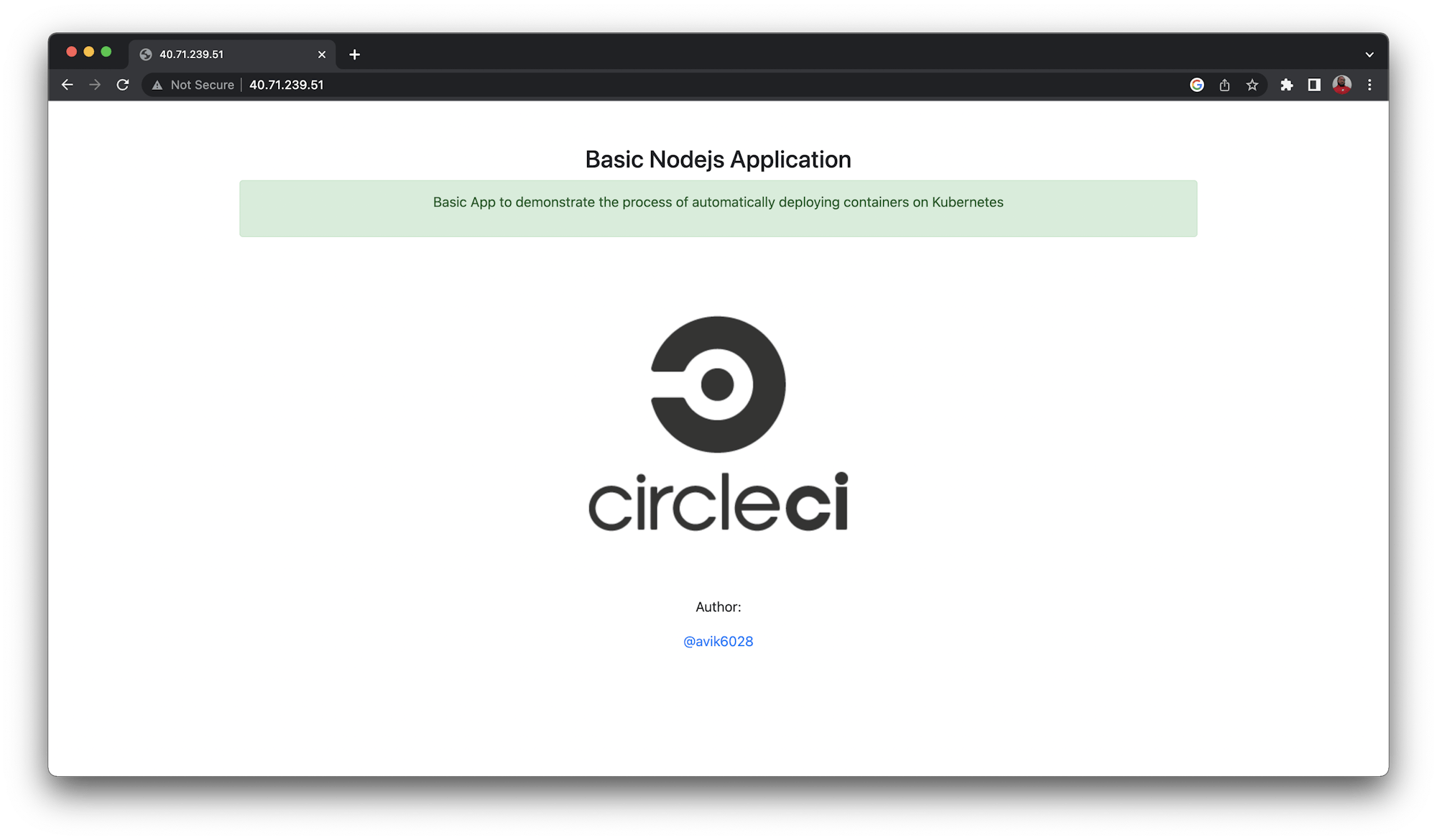Click the Not Secure warning icon
The width and height of the screenshot is (1437, 840).
(x=157, y=85)
